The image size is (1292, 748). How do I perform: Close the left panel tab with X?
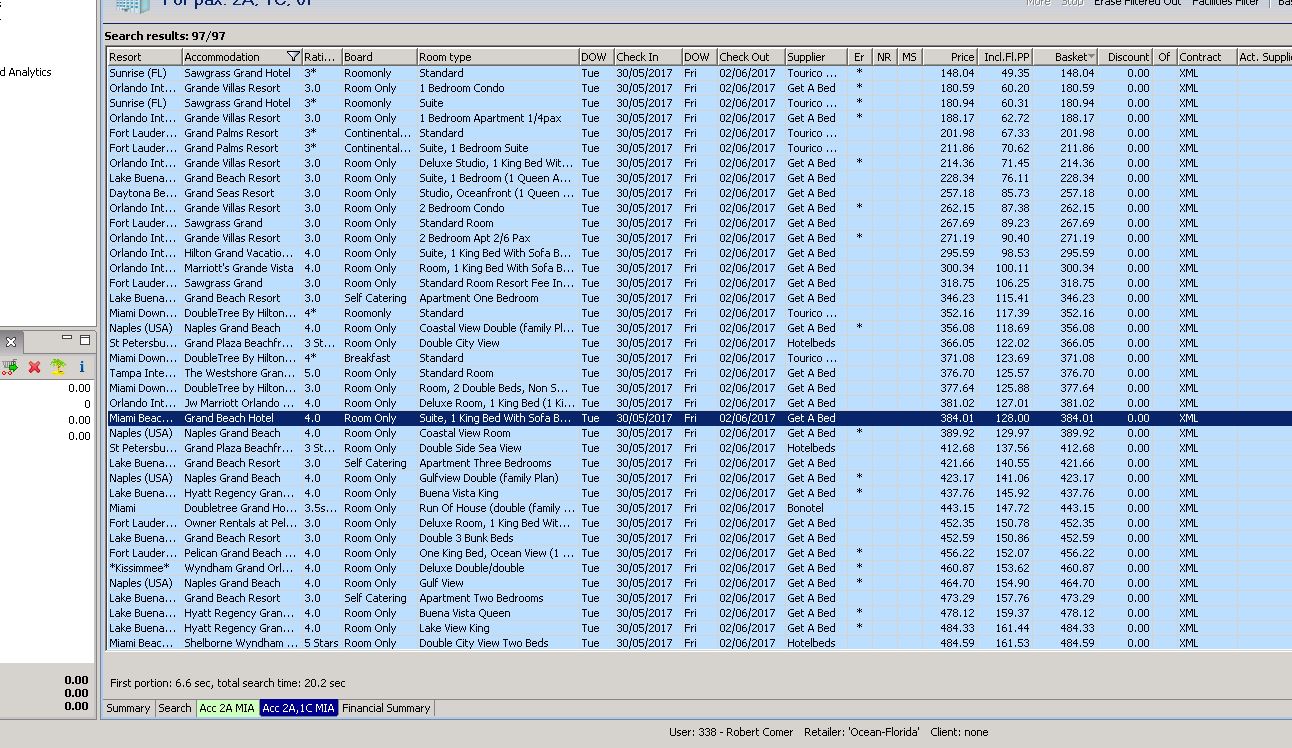click(x=11, y=342)
